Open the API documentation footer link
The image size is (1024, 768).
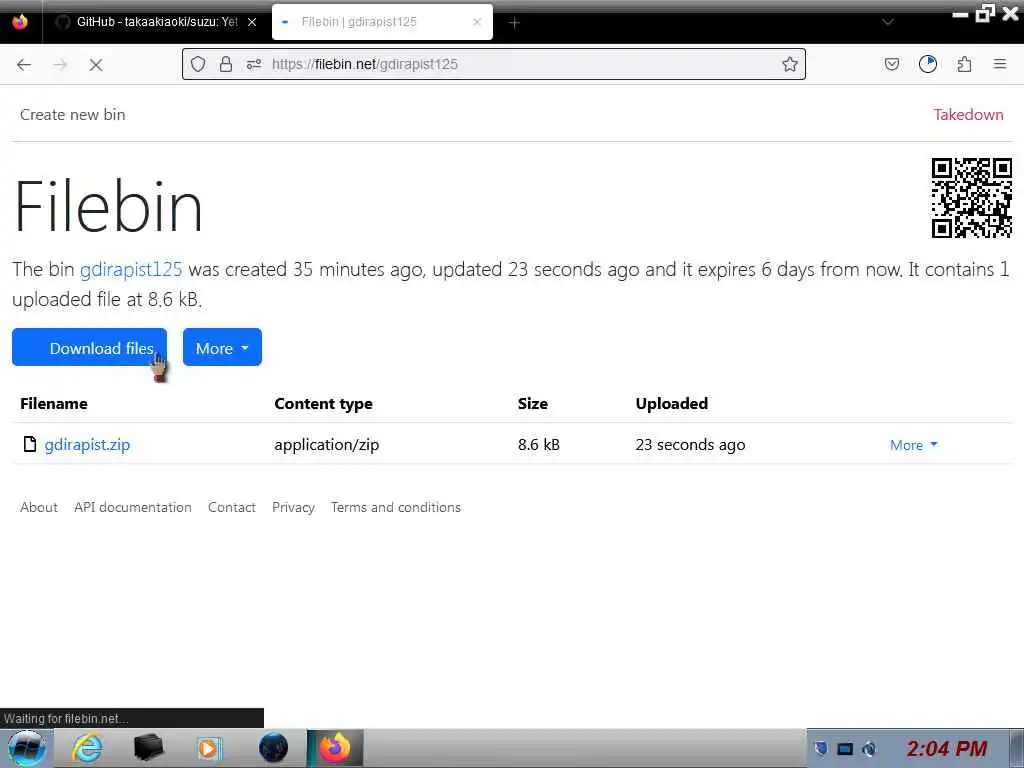133,507
